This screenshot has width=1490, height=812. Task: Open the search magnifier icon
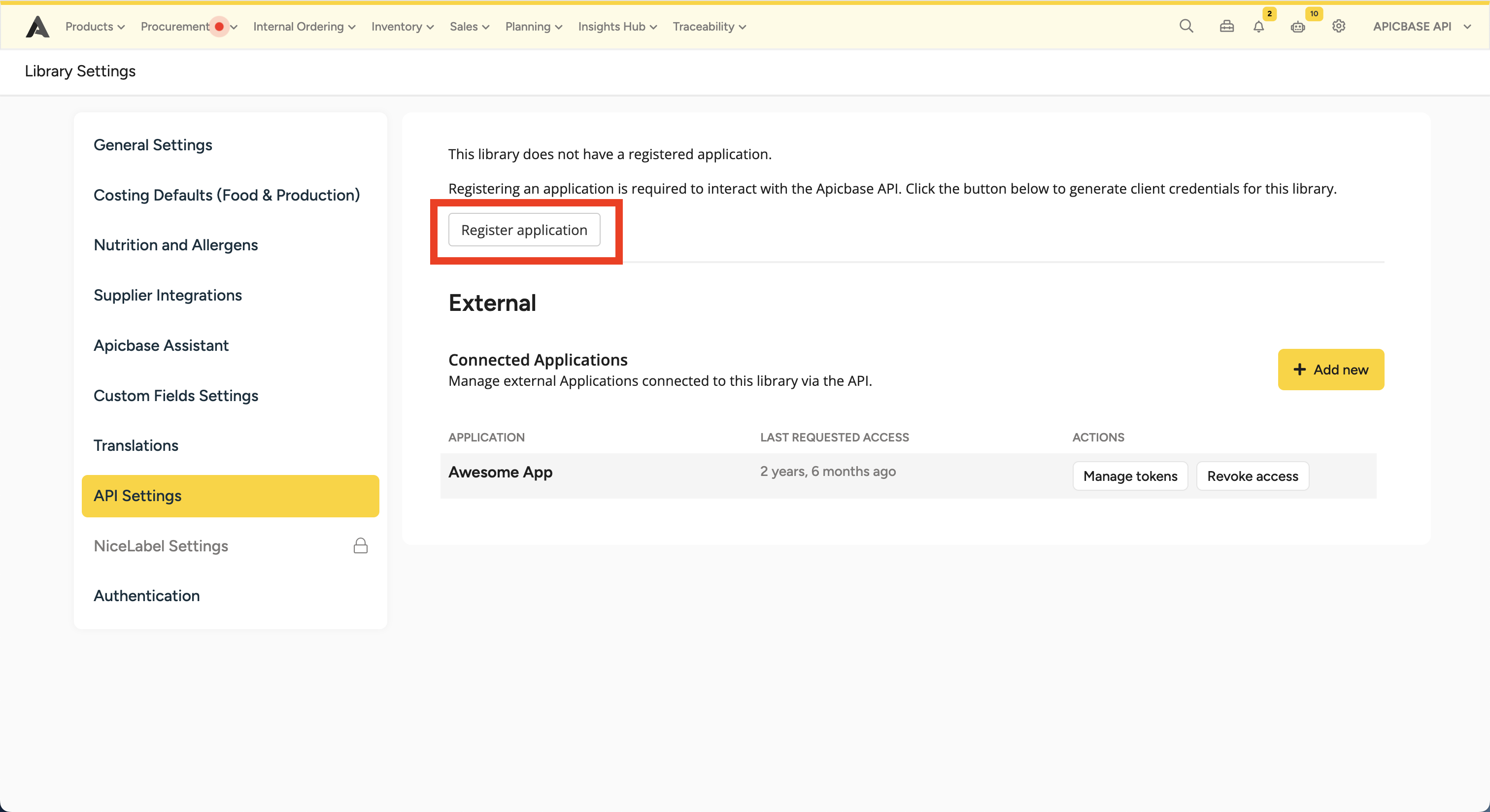[1186, 27]
